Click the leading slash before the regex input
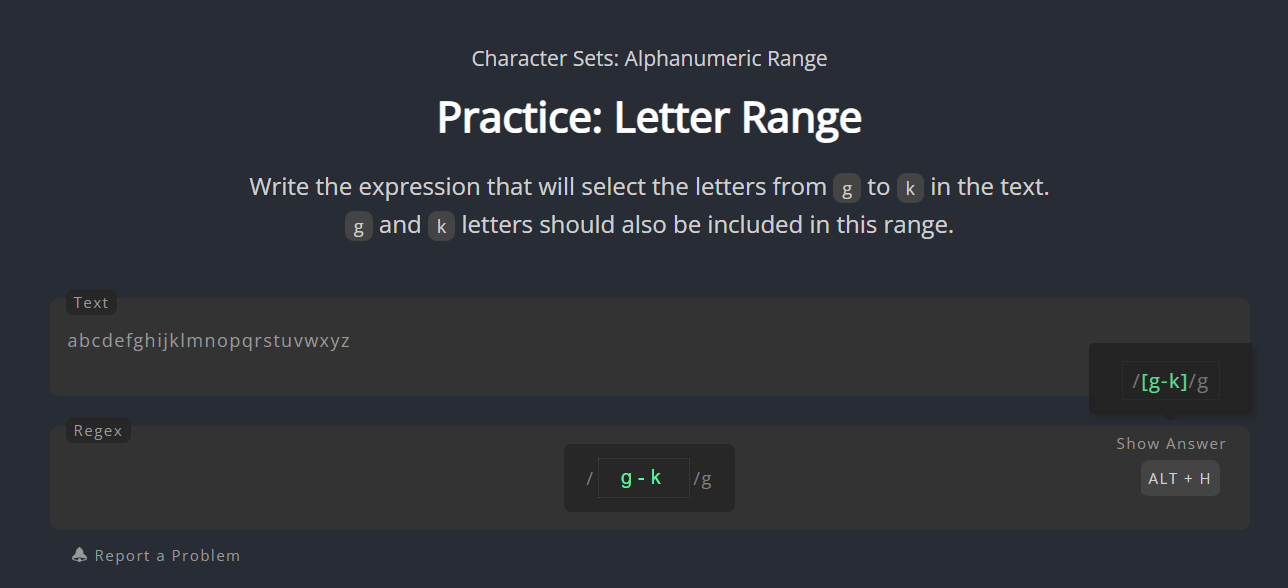 (x=589, y=479)
